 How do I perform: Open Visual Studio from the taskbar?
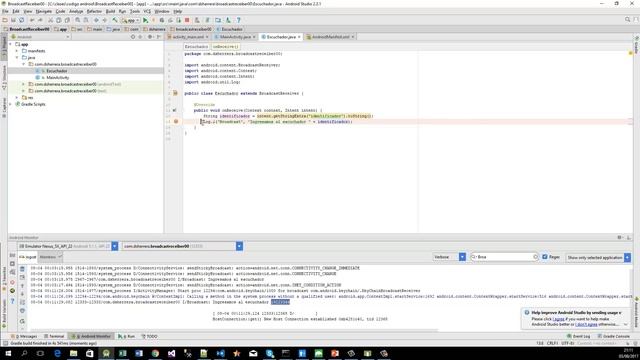(x=171, y=353)
